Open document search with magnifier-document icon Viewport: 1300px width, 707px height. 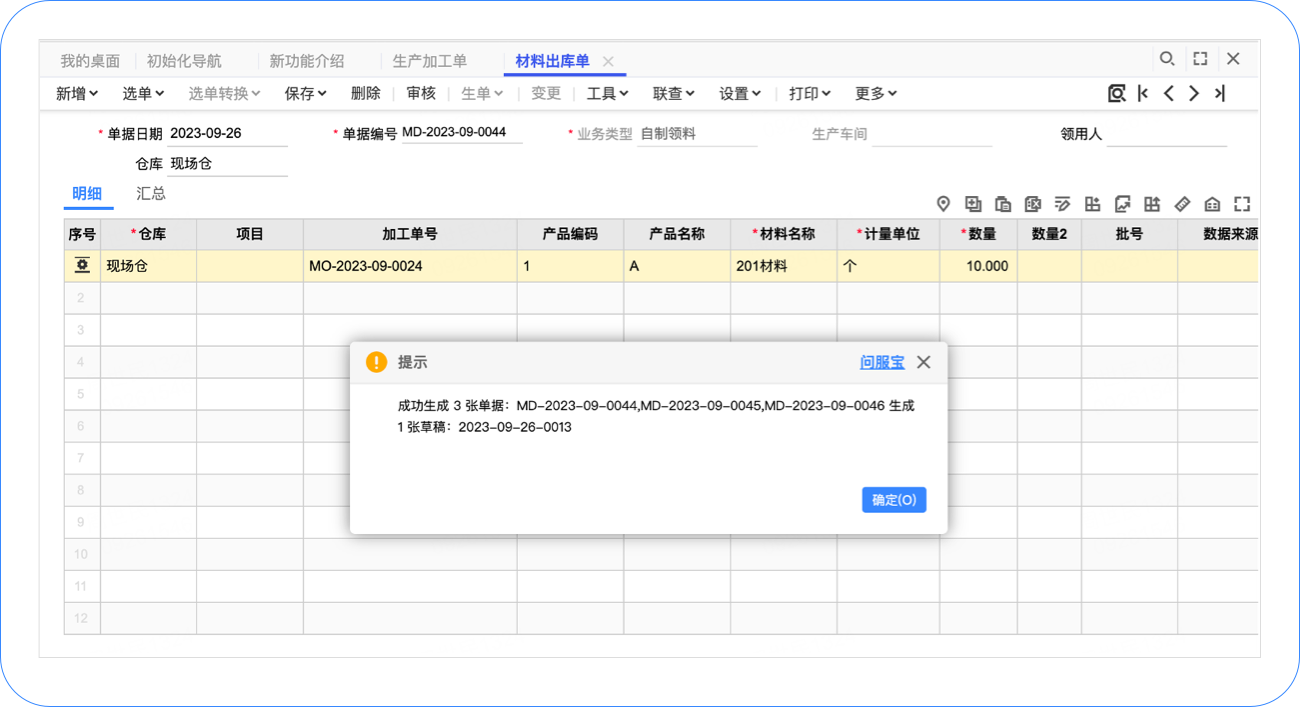(1117, 93)
